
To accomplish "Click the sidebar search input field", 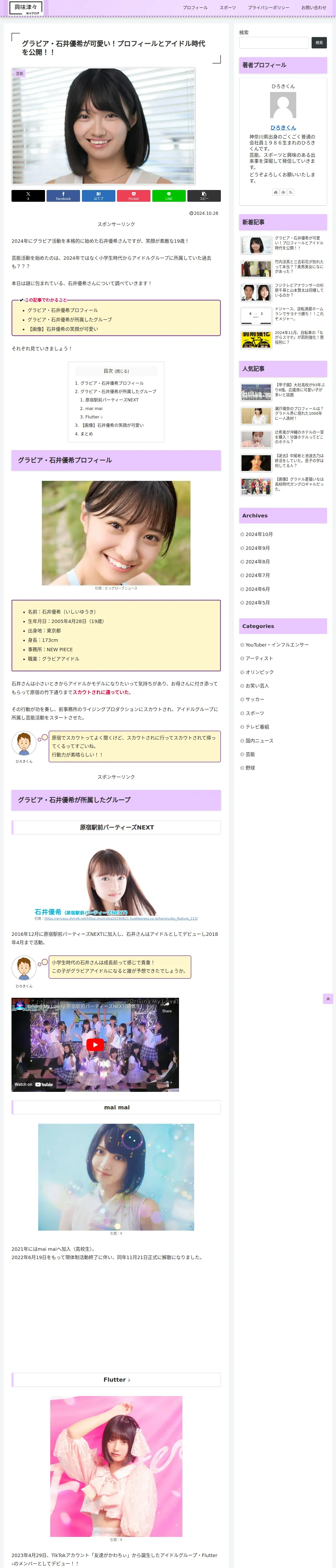I will (274, 43).
